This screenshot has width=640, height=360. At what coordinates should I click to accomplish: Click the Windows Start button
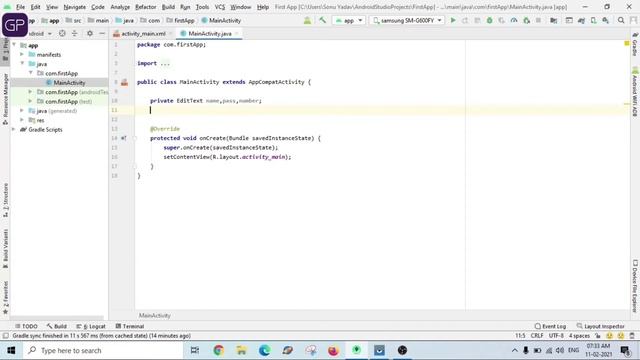pos(11,350)
